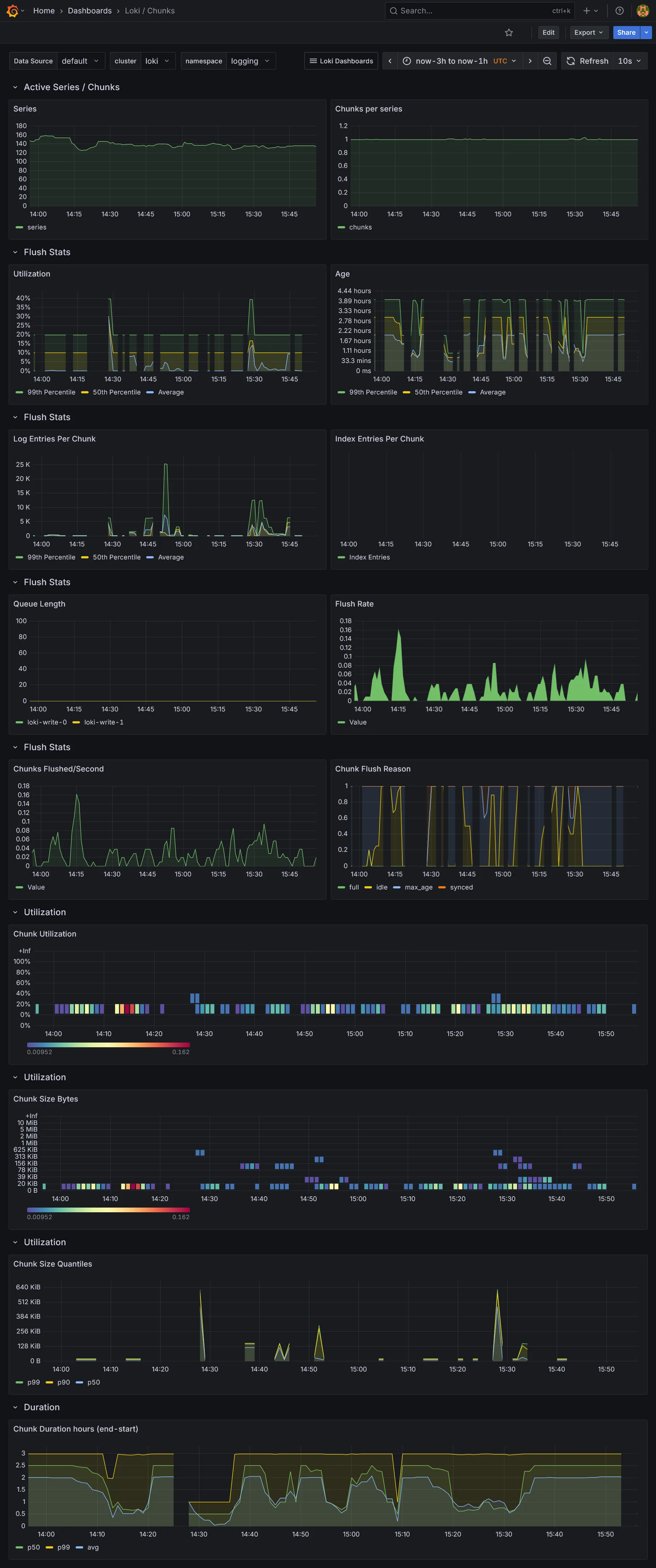Open the user profile avatar

point(642,10)
